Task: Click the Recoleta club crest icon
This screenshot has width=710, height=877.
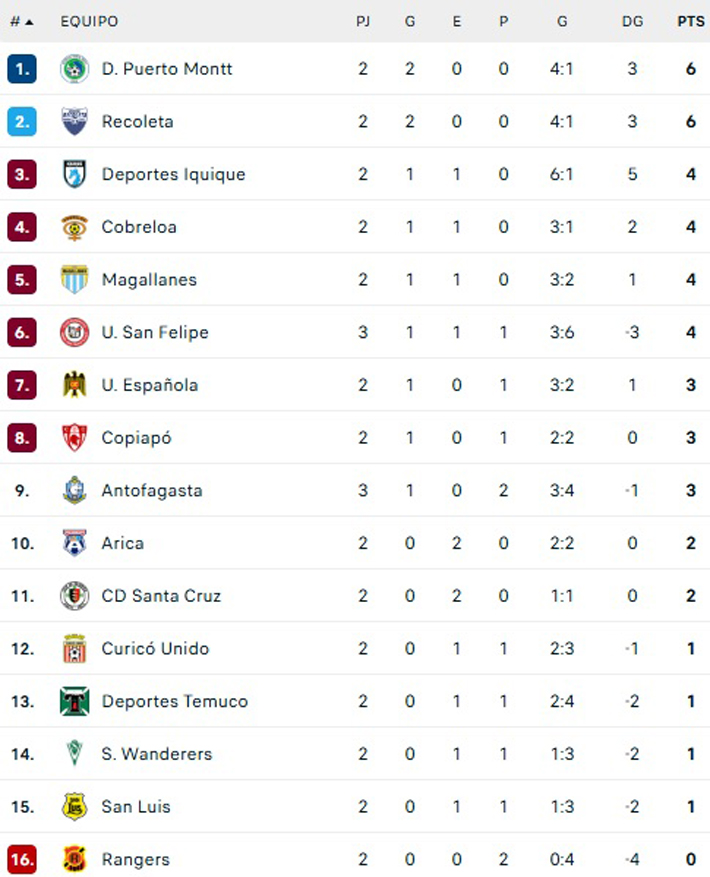Action: click(74, 122)
